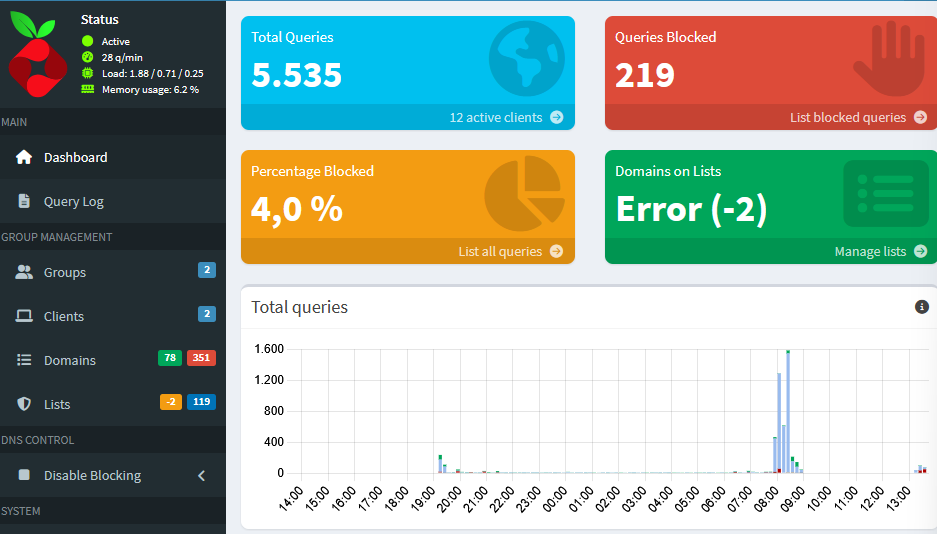
Task: Click the info icon on Total queries chart
Action: click(922, 307)
